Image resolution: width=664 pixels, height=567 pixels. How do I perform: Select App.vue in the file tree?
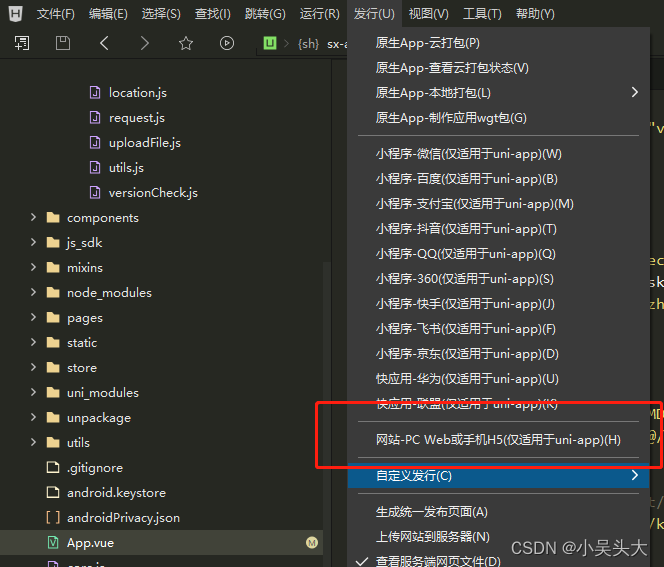161,542
